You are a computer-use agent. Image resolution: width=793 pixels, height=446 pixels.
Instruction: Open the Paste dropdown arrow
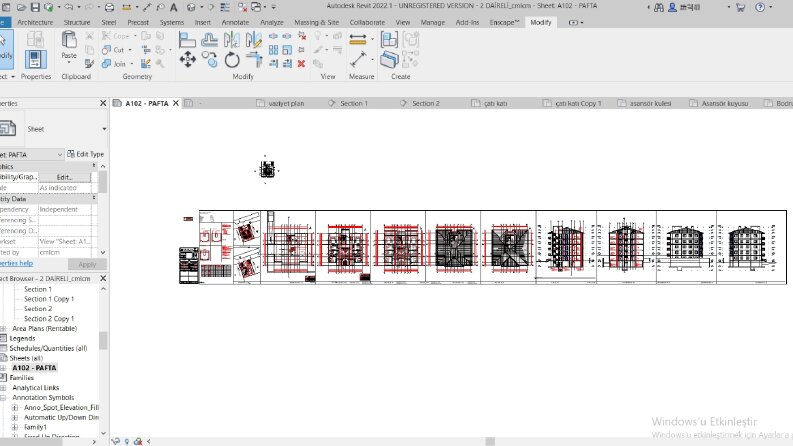pyautogui.click(x=69, y=62)
